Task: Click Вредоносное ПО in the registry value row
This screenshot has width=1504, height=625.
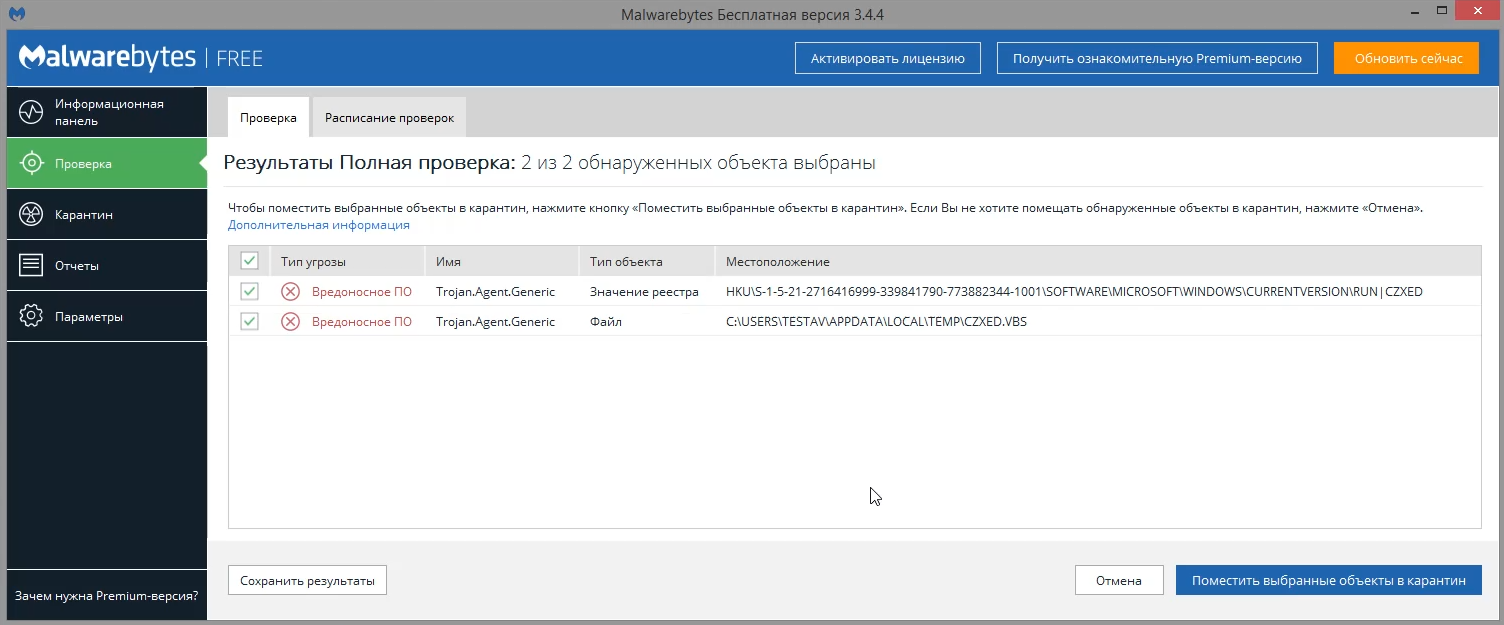Action: pos(362,292)
